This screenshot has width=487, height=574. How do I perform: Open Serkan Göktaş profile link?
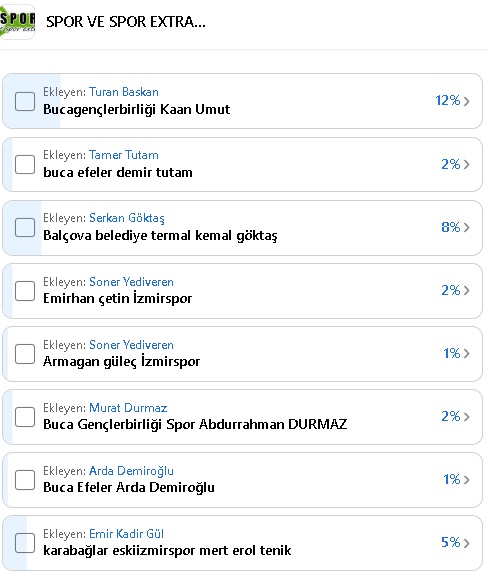point(127,218)
